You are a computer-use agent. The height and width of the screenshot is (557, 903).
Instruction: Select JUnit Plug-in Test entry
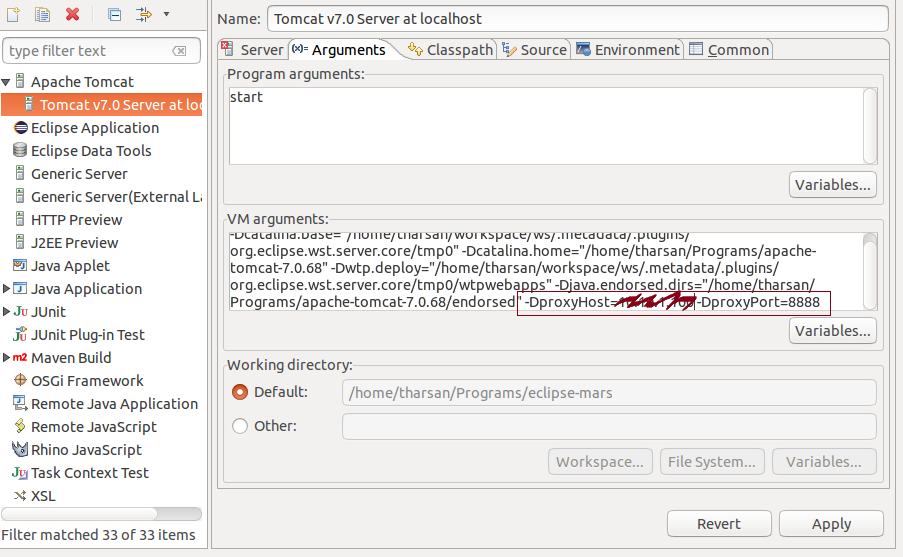tap(88, 335)
